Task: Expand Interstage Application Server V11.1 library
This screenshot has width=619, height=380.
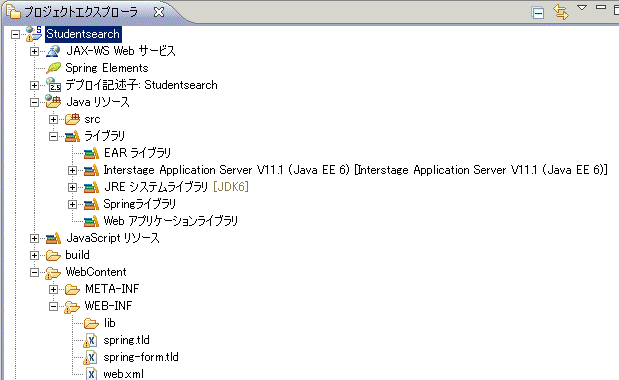Action: 72,170
